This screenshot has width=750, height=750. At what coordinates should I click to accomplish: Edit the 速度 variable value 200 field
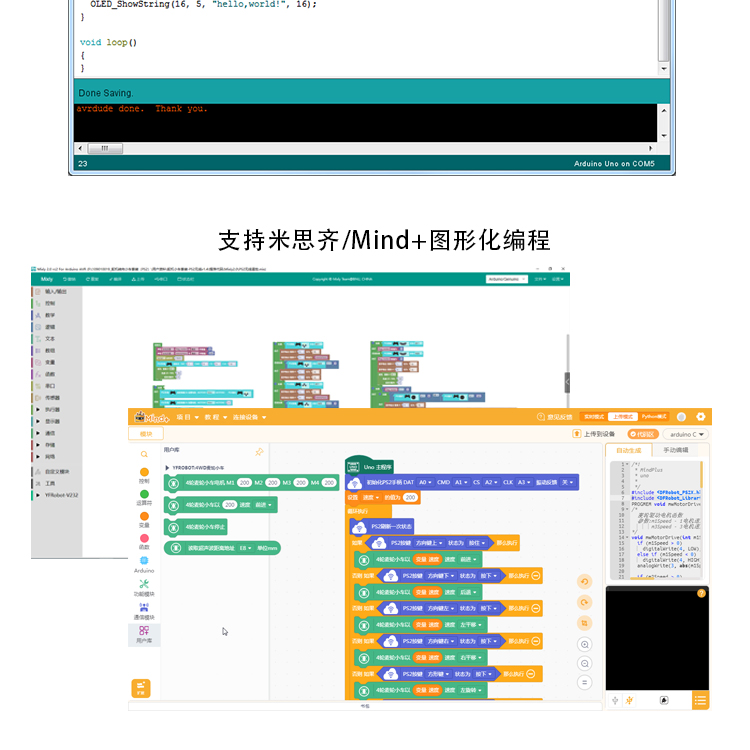pyautogui.click(x=410, y=497)
